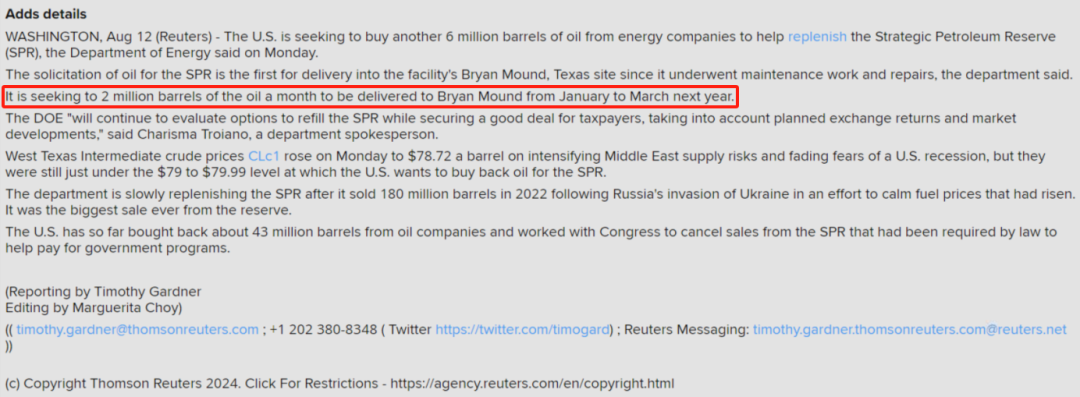Select the 'Adds details' heading
This screenshot has width=1080, height=397.
click(46, 14)
